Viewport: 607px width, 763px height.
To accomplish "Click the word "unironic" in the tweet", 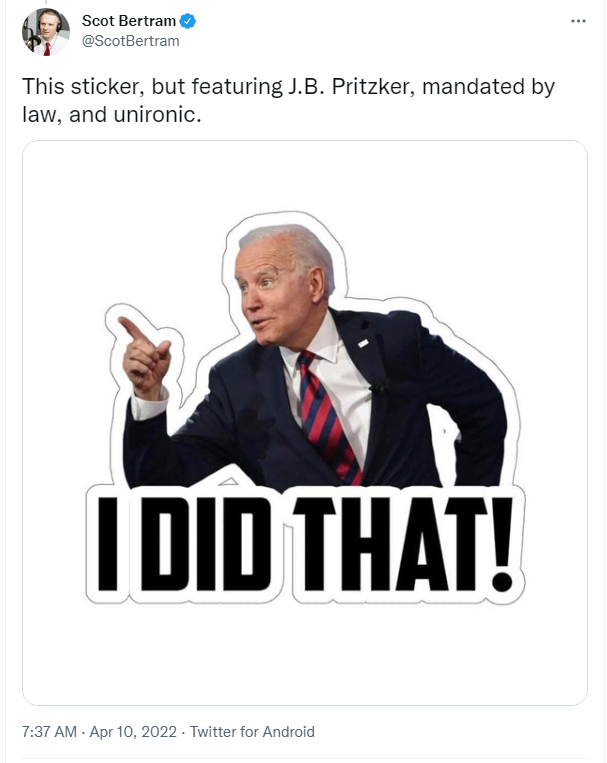I will 155,115.
